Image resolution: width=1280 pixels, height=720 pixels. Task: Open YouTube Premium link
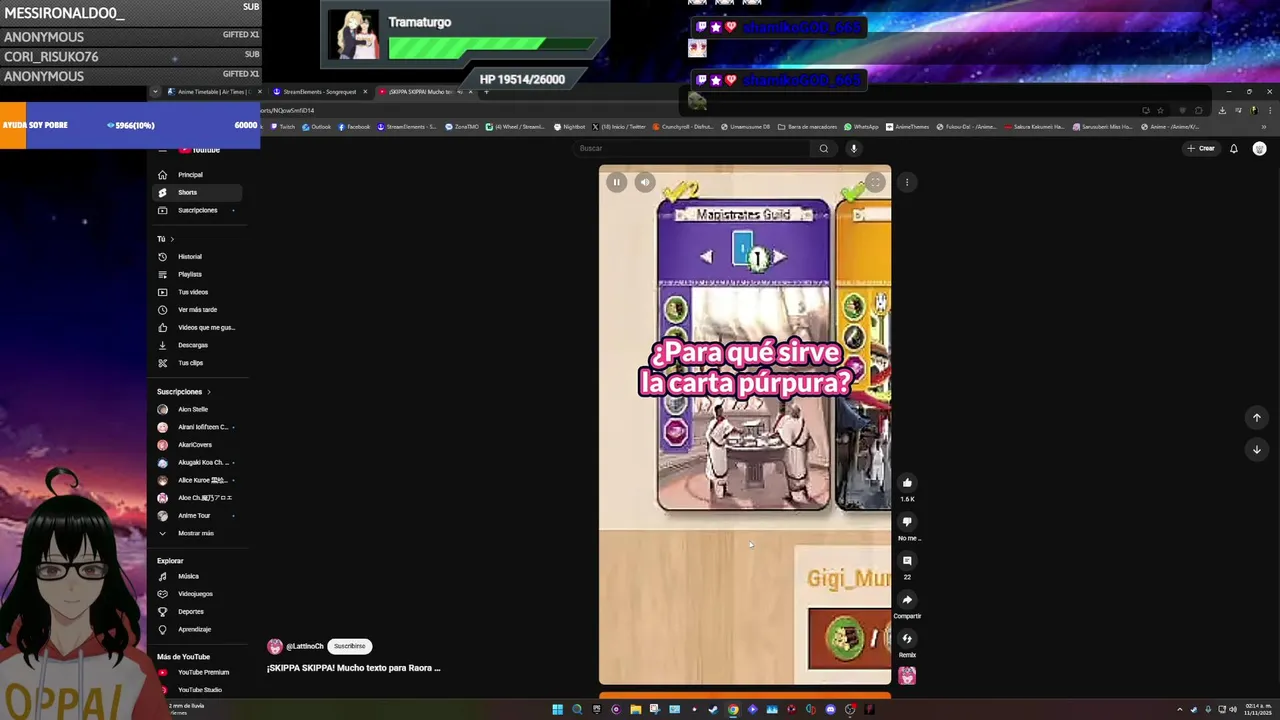[x=197, y=672]
